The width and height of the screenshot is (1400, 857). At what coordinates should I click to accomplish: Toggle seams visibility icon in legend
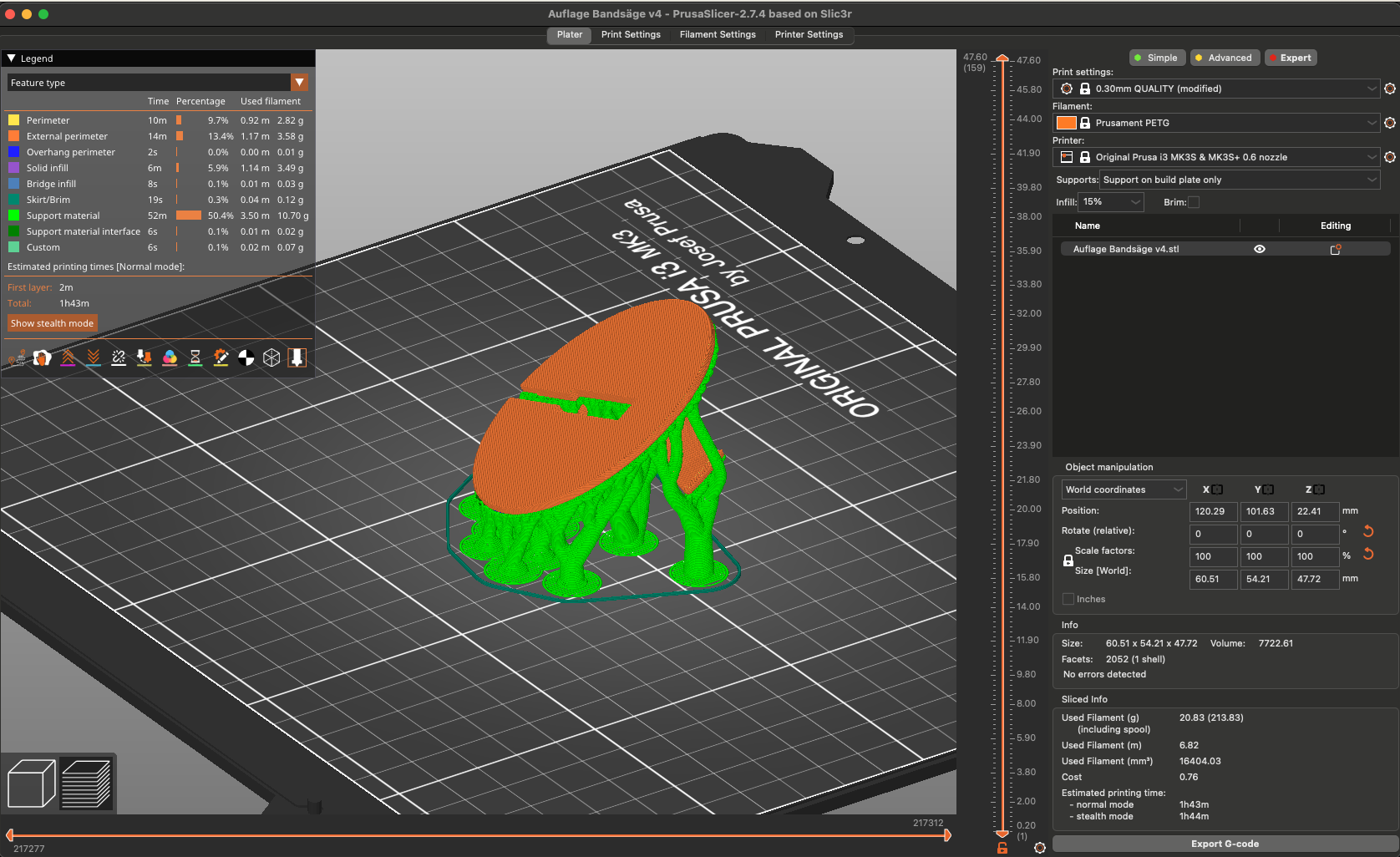tap(119, 358)
